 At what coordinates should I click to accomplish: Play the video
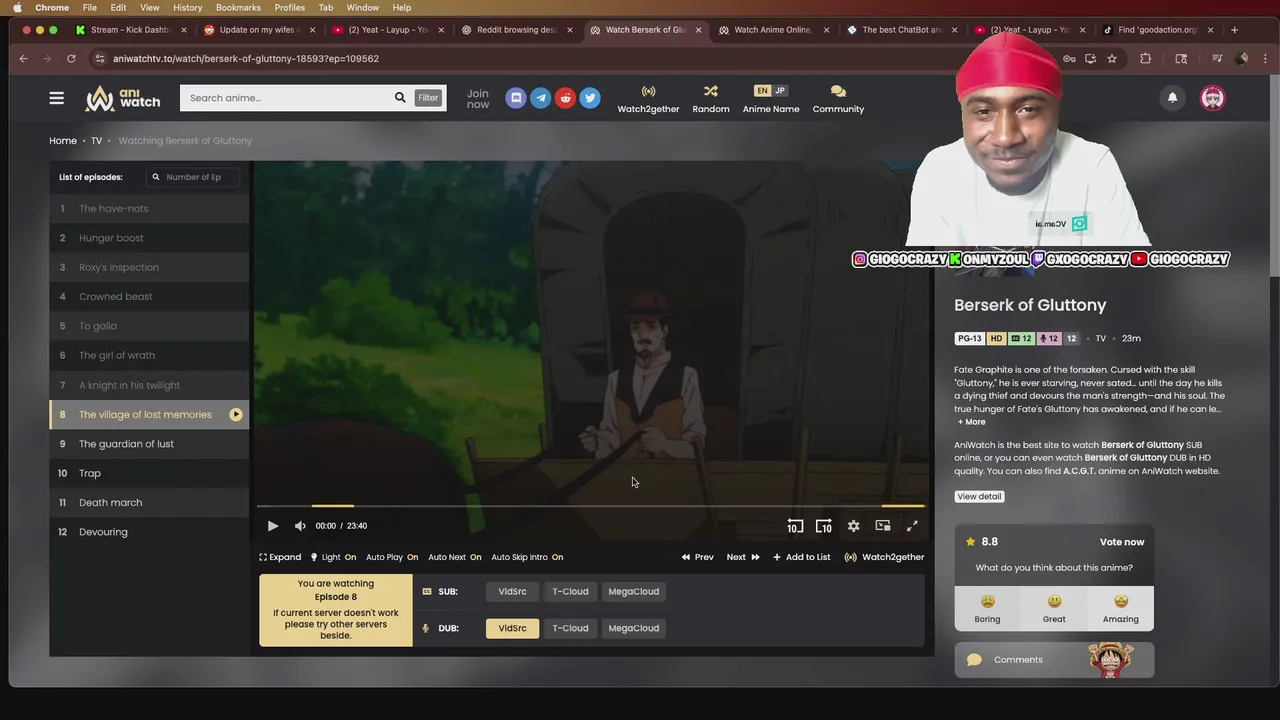tap(273, 526)
